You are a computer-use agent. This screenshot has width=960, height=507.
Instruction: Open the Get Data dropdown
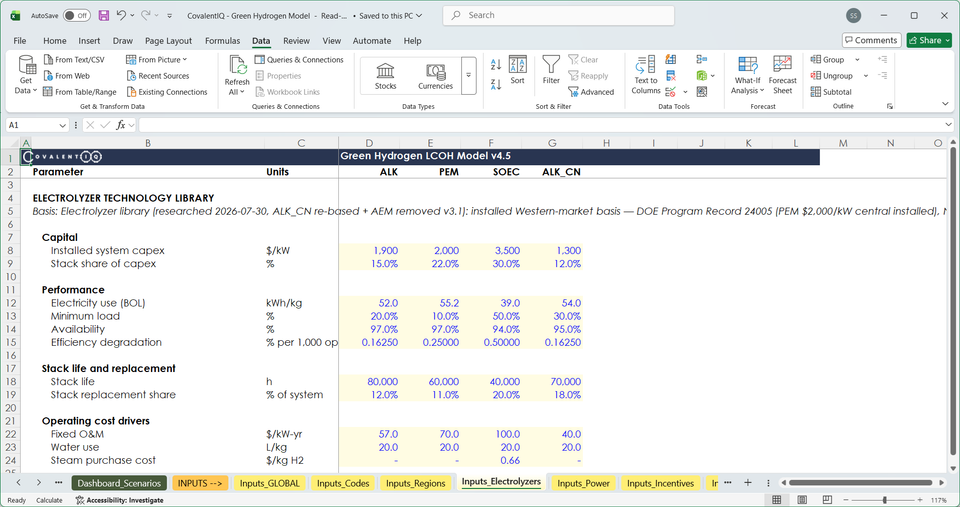pyautogui.click(x=26, y=75)
